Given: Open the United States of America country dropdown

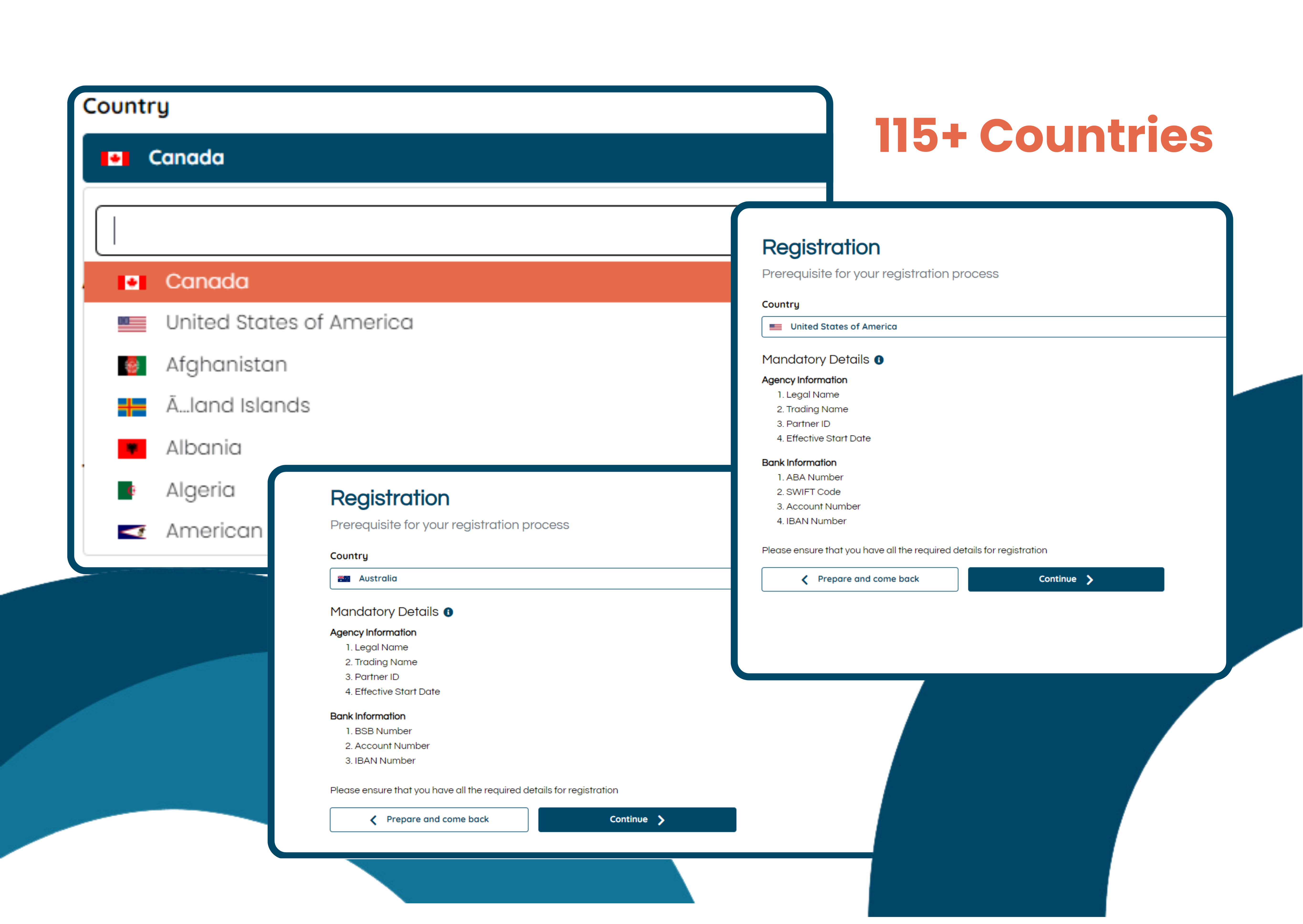Looking at the screenshot, I should pos(994,327).
